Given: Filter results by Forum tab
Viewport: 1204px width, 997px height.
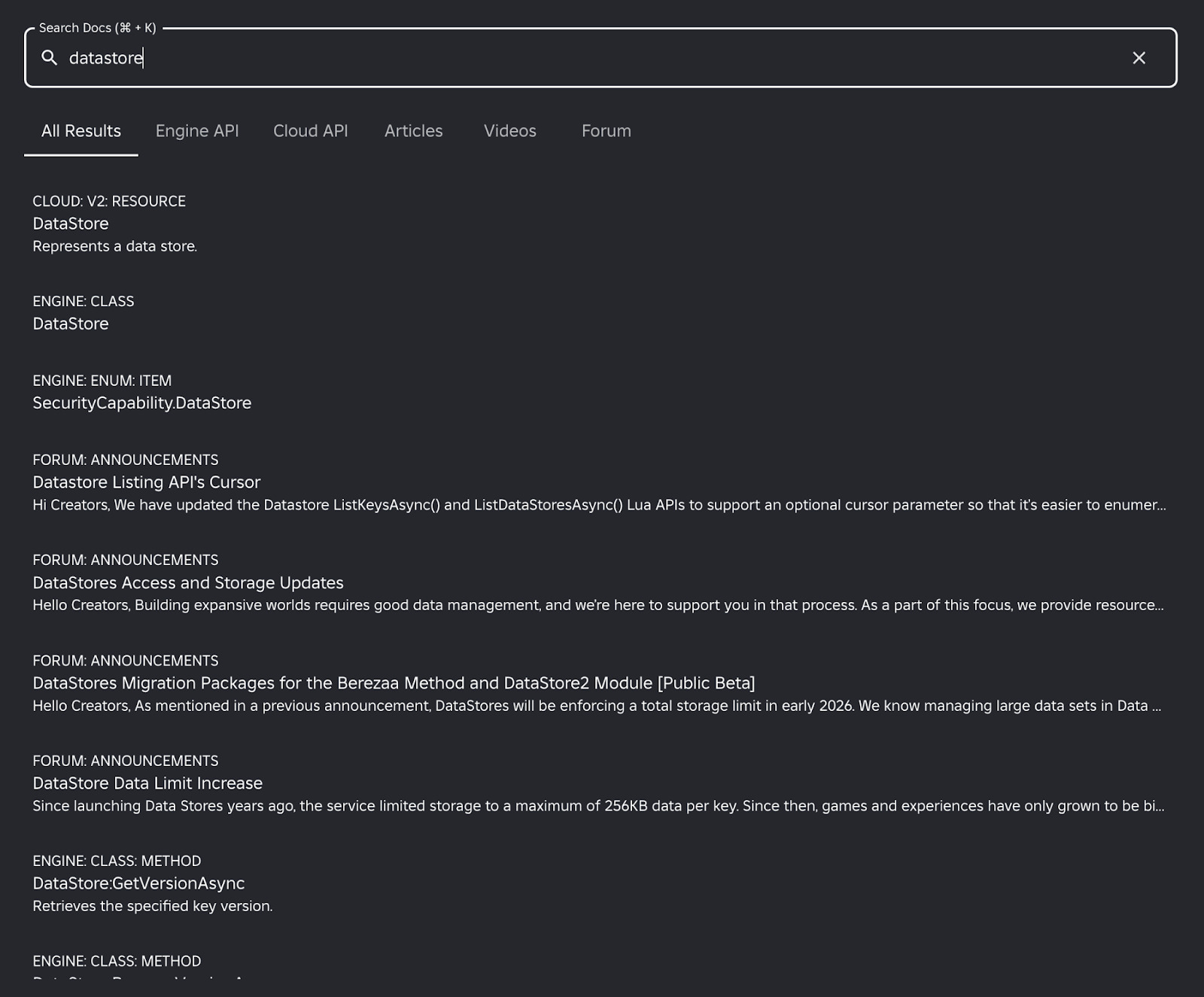Looking at the screenshot, I should tap(607, 131).
